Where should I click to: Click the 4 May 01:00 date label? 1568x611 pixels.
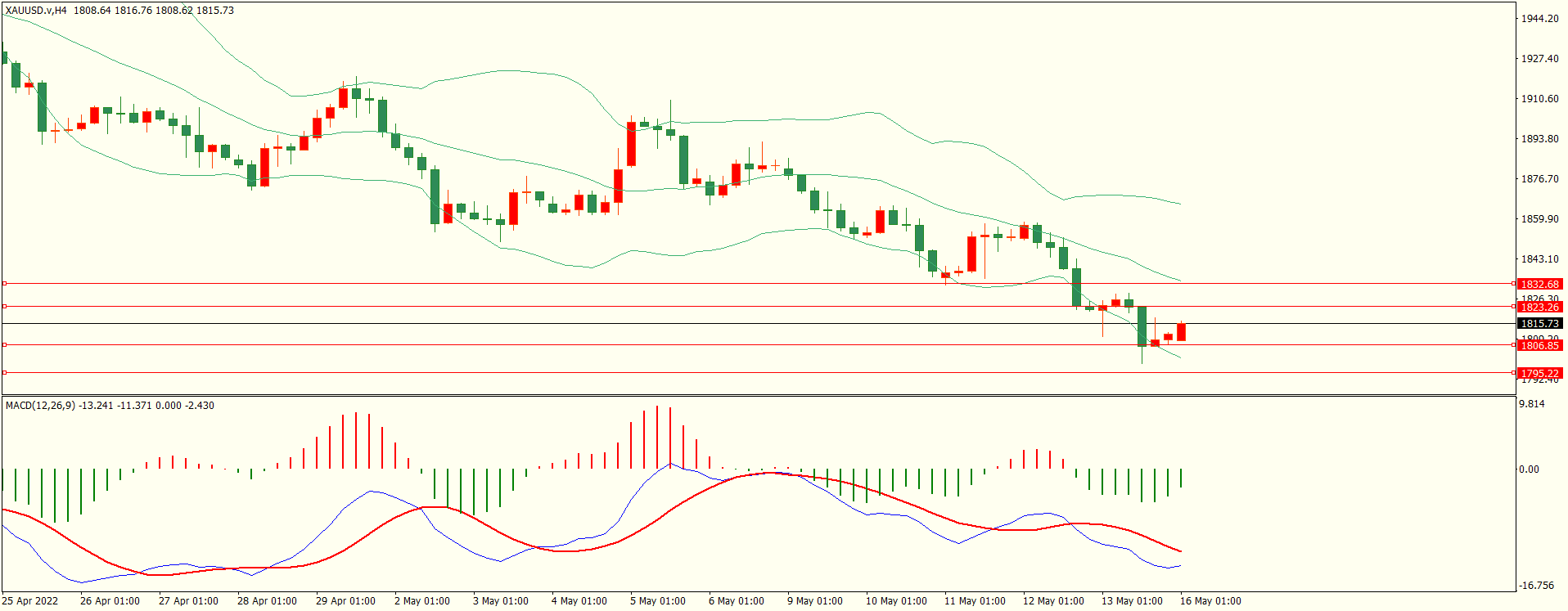tap(579, 601)
